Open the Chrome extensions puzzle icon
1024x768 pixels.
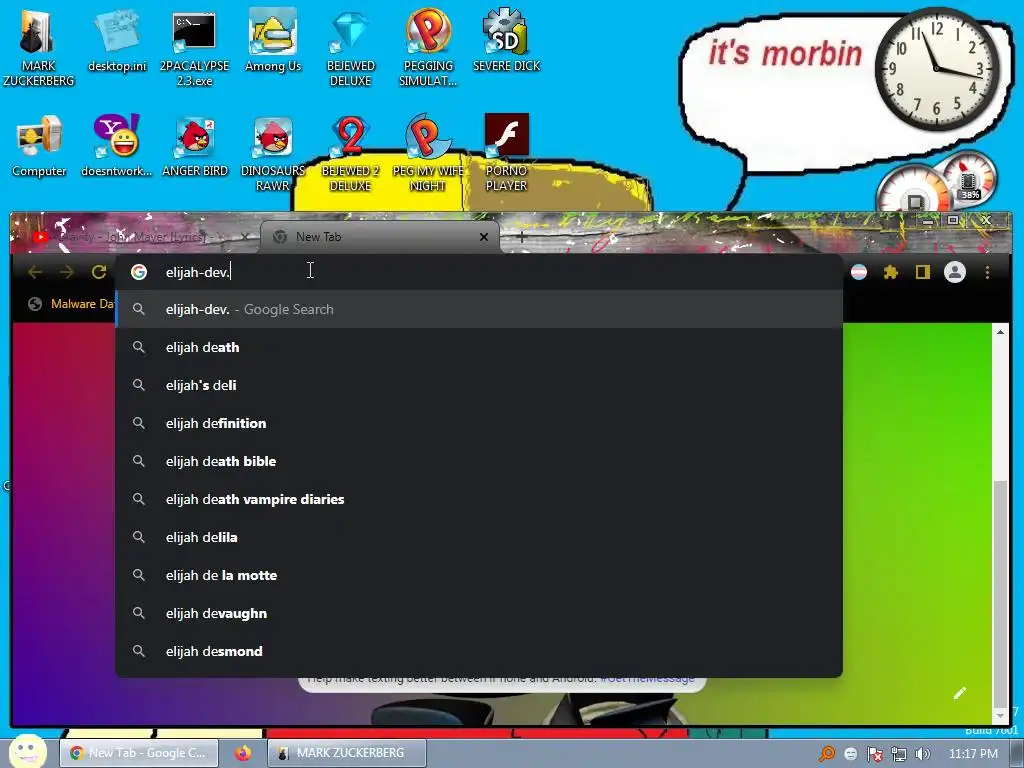tap(891, 272)
